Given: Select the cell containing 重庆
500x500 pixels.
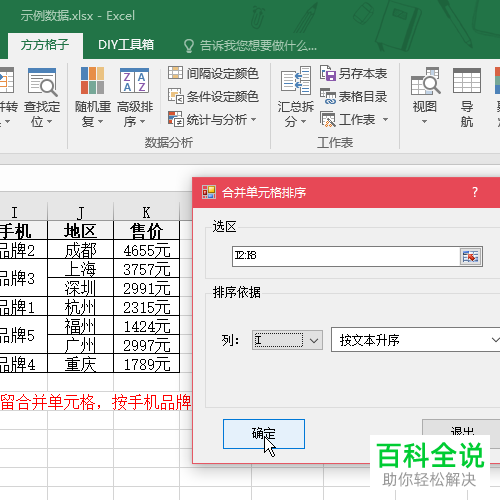Looking at the screenshot, I should point(80,364).
